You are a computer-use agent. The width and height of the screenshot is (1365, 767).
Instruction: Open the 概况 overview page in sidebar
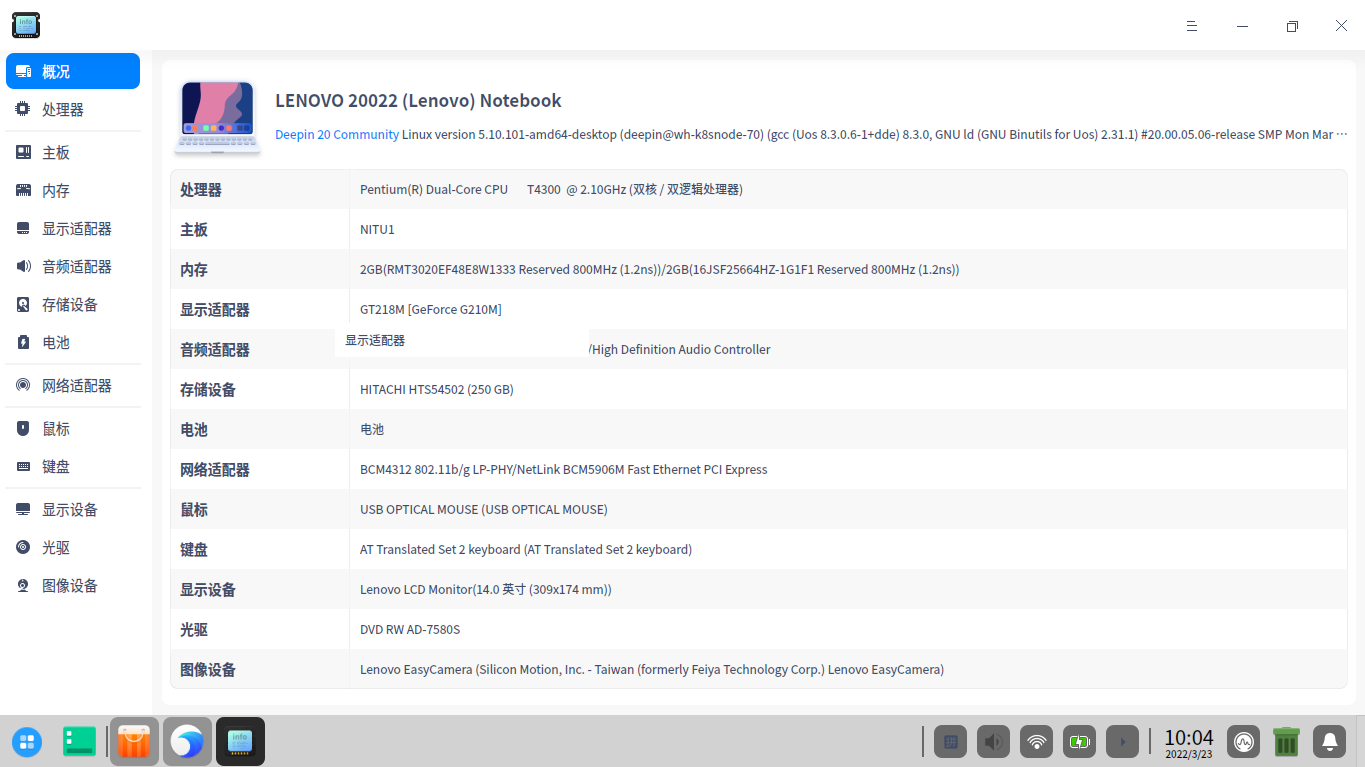pyautogui.click(x=73, y=71)
